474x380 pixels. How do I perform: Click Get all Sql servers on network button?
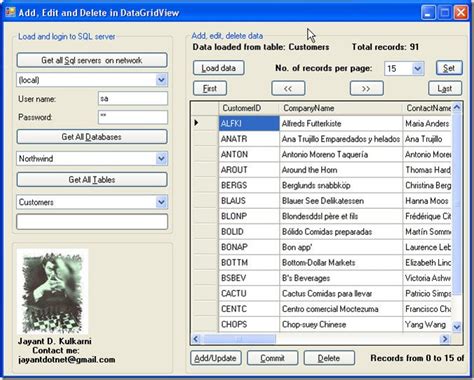(92, 60)
